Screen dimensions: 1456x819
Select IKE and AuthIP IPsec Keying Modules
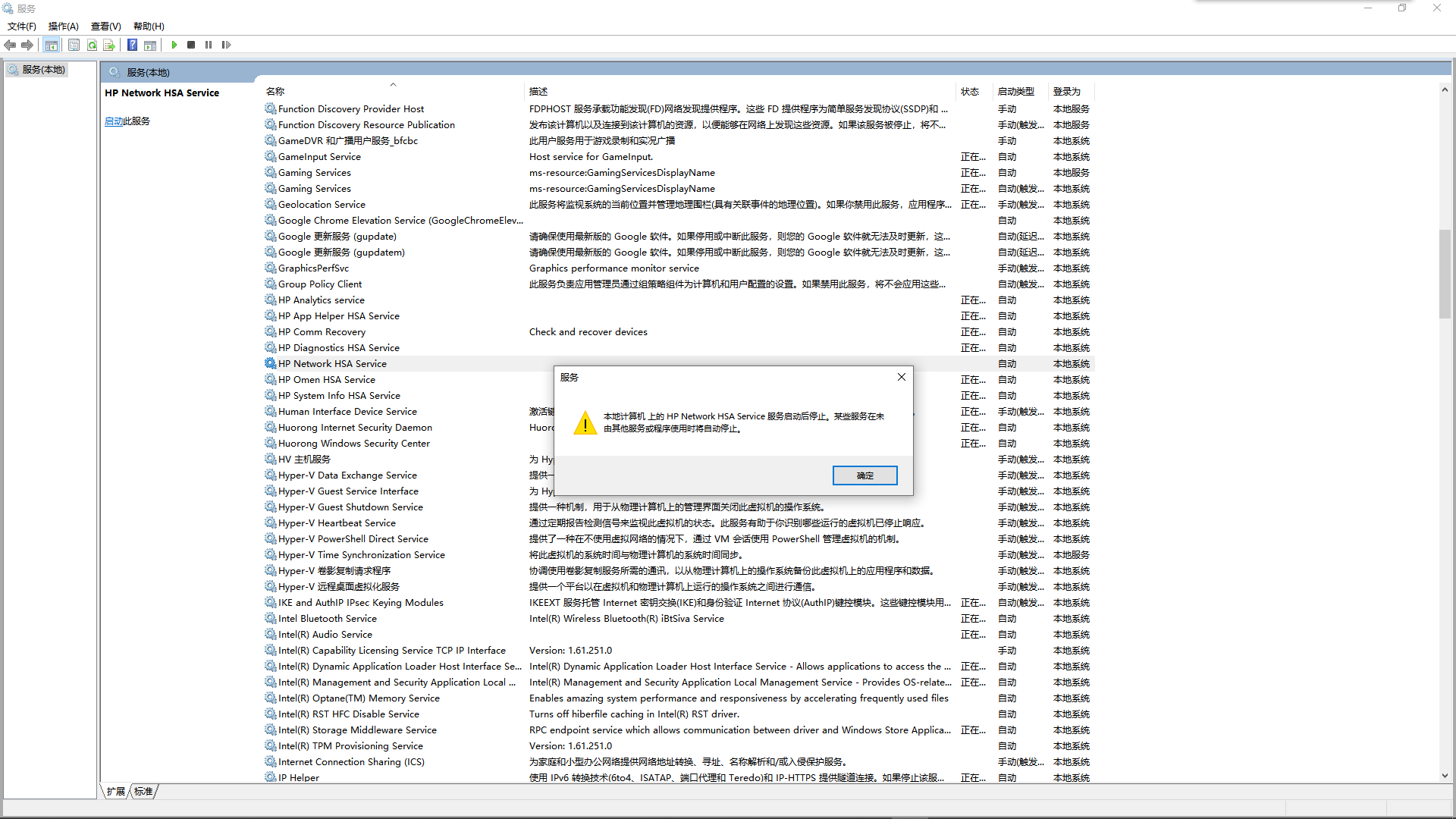[678, 602]
